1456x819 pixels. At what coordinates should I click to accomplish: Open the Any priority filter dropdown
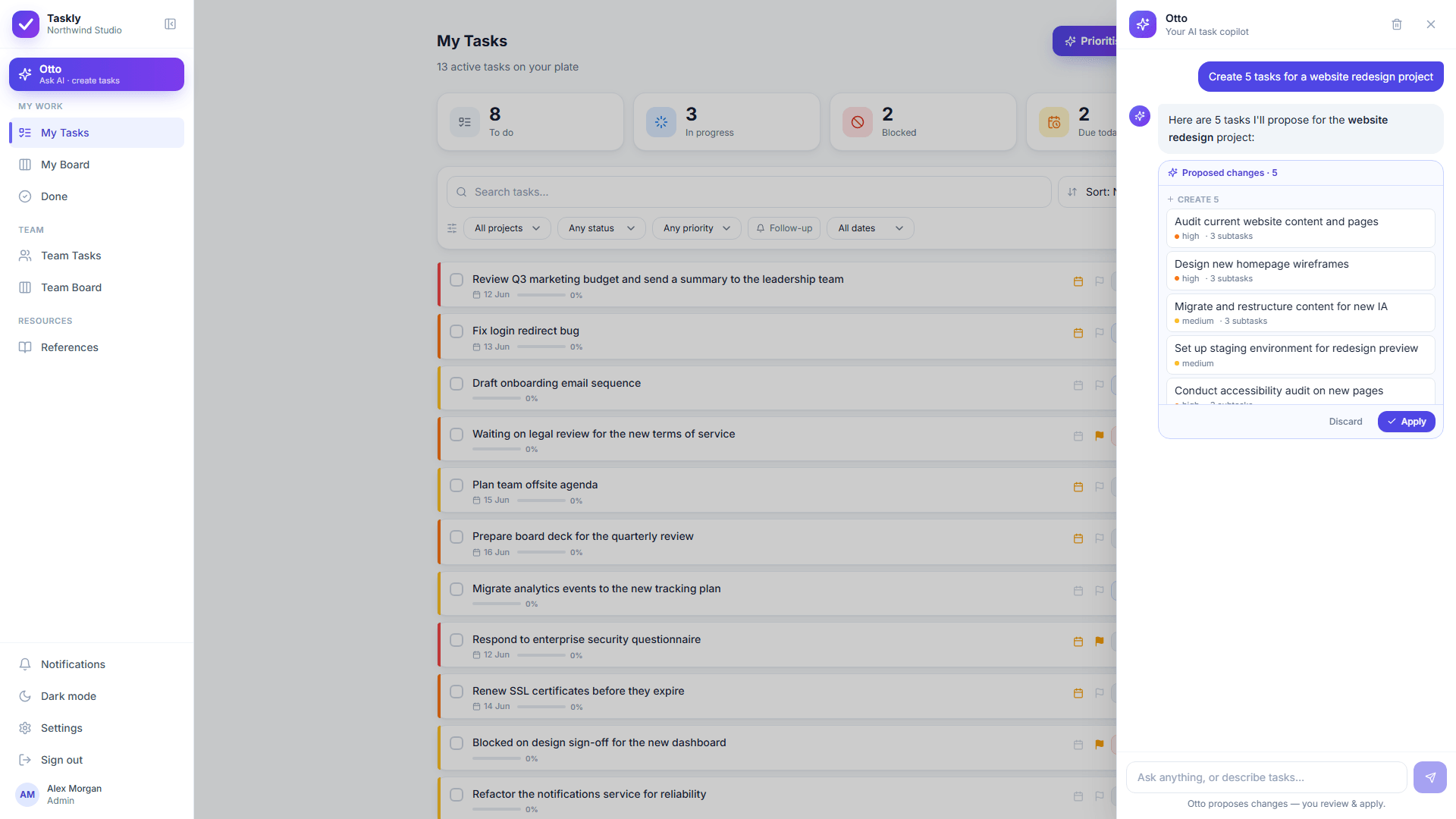pyautogui.click(x=696, y=228)
